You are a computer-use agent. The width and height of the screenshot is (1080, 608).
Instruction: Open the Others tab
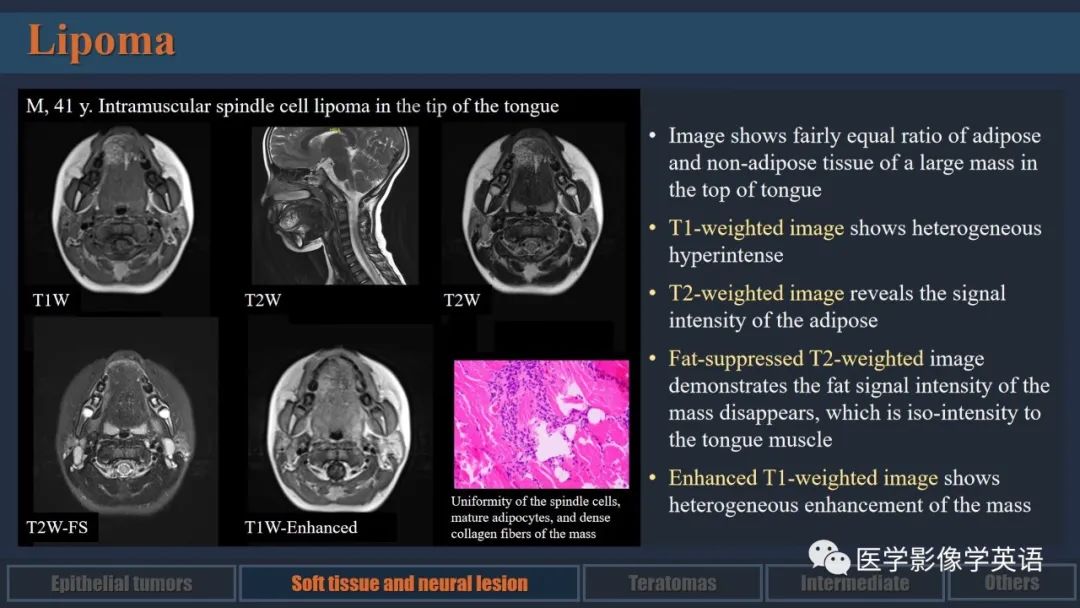(1012, 583)
